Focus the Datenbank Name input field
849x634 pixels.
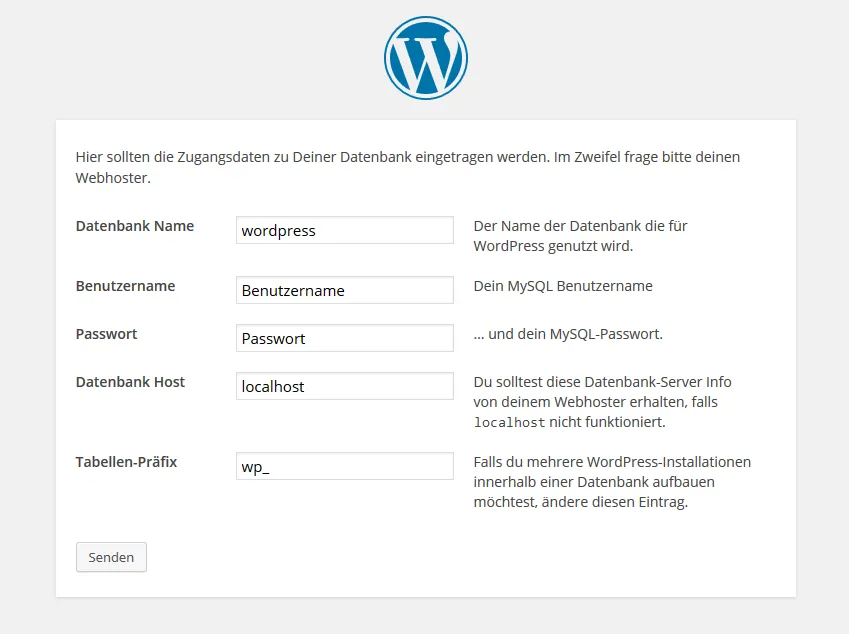pos(344,230)
